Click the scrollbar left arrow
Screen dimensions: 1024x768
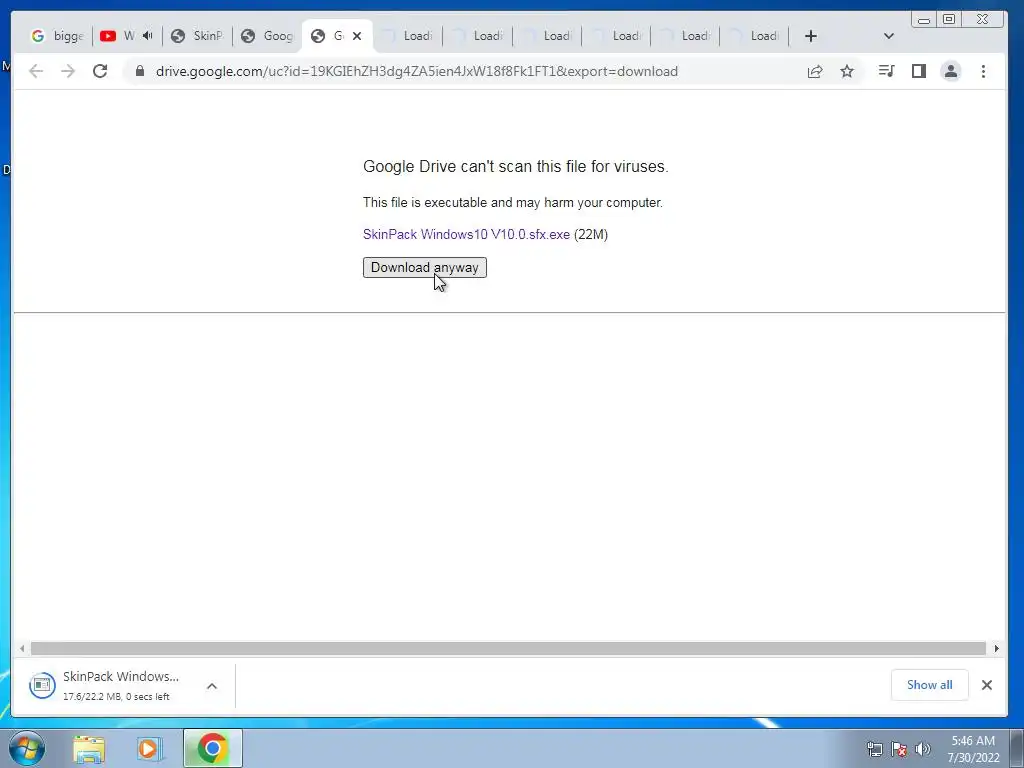pos(22,648)
